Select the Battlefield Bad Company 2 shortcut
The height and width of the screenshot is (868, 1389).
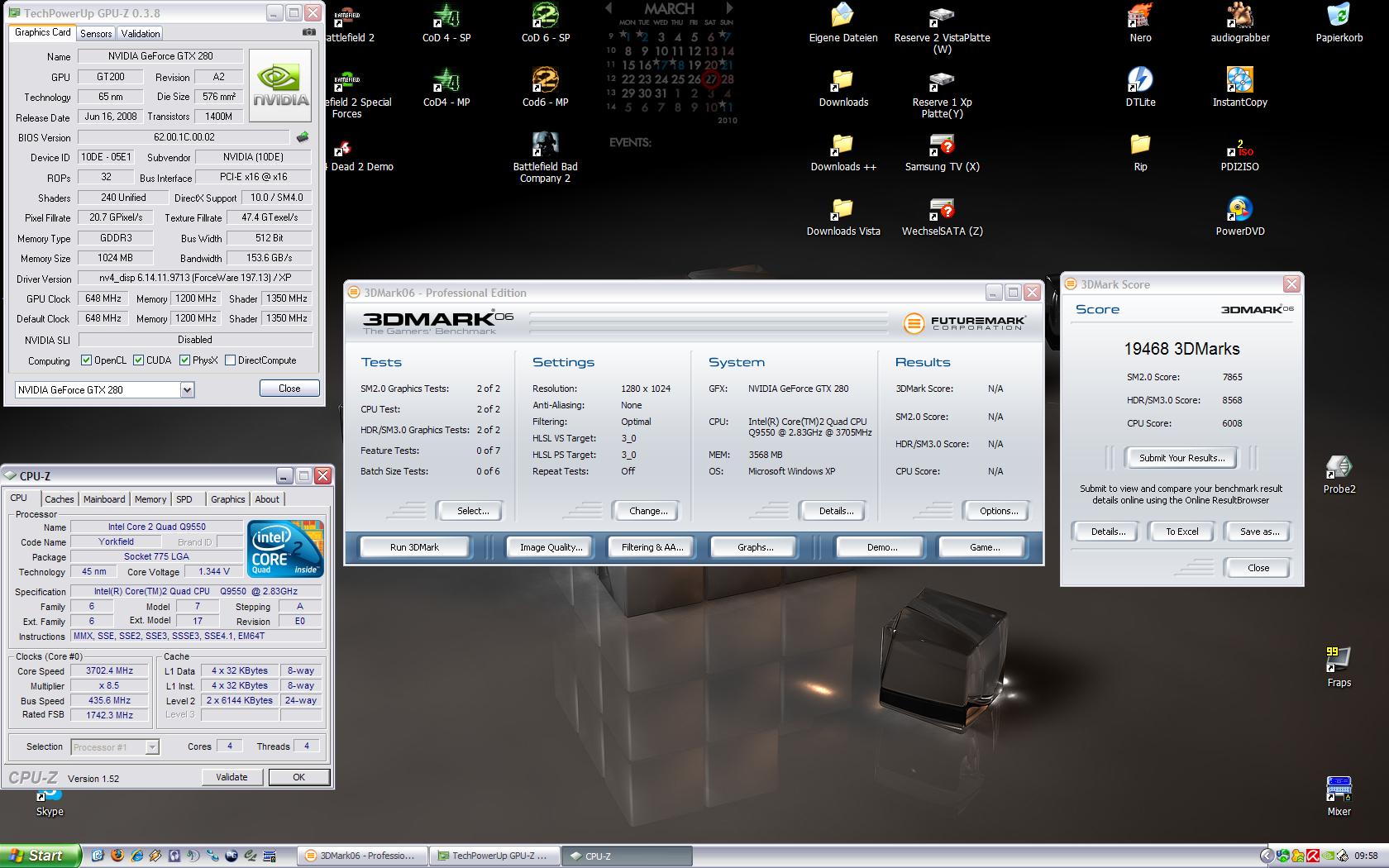[x=546, y=158]
